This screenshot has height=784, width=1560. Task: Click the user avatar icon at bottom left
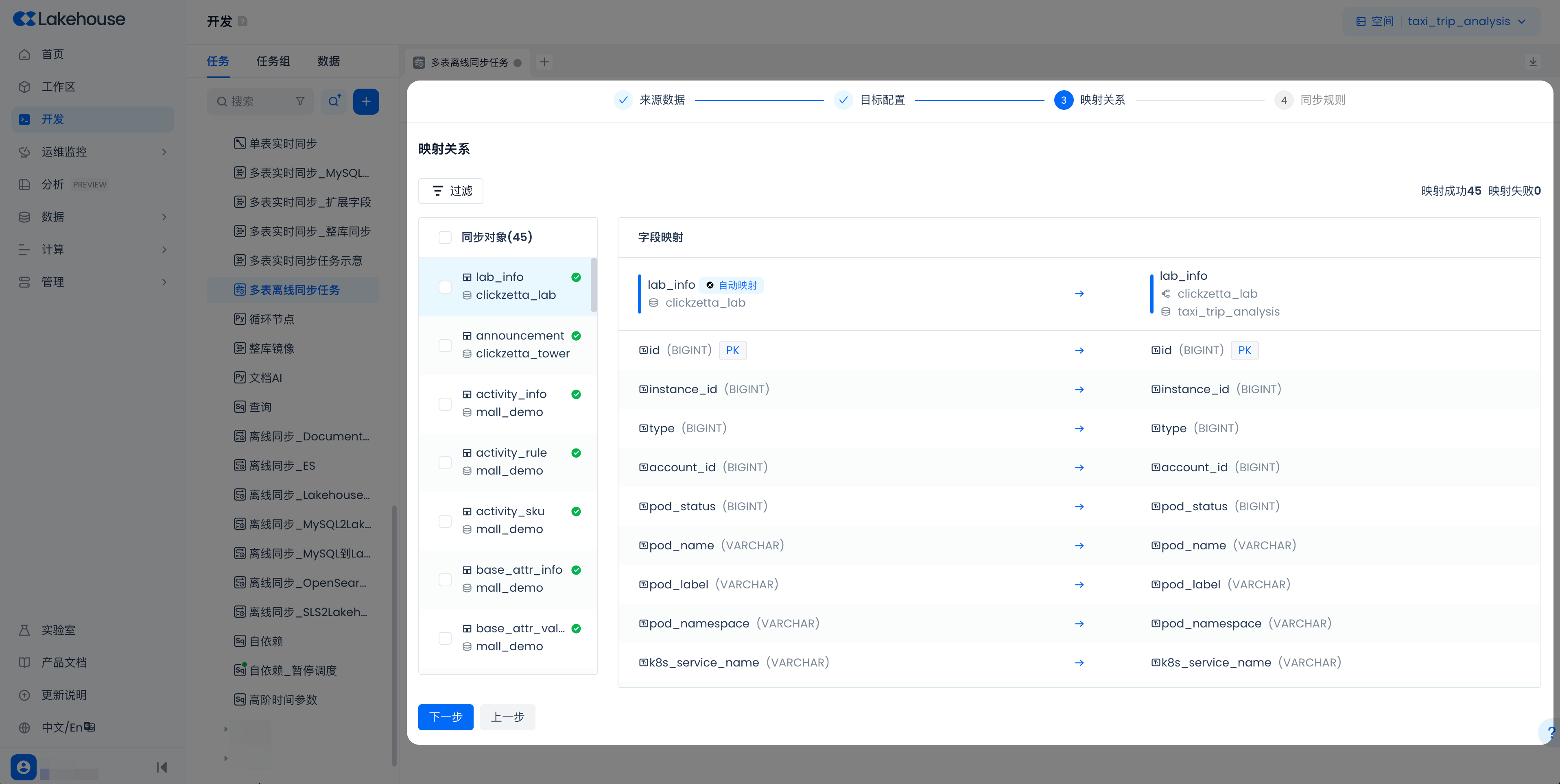point(24,767)
